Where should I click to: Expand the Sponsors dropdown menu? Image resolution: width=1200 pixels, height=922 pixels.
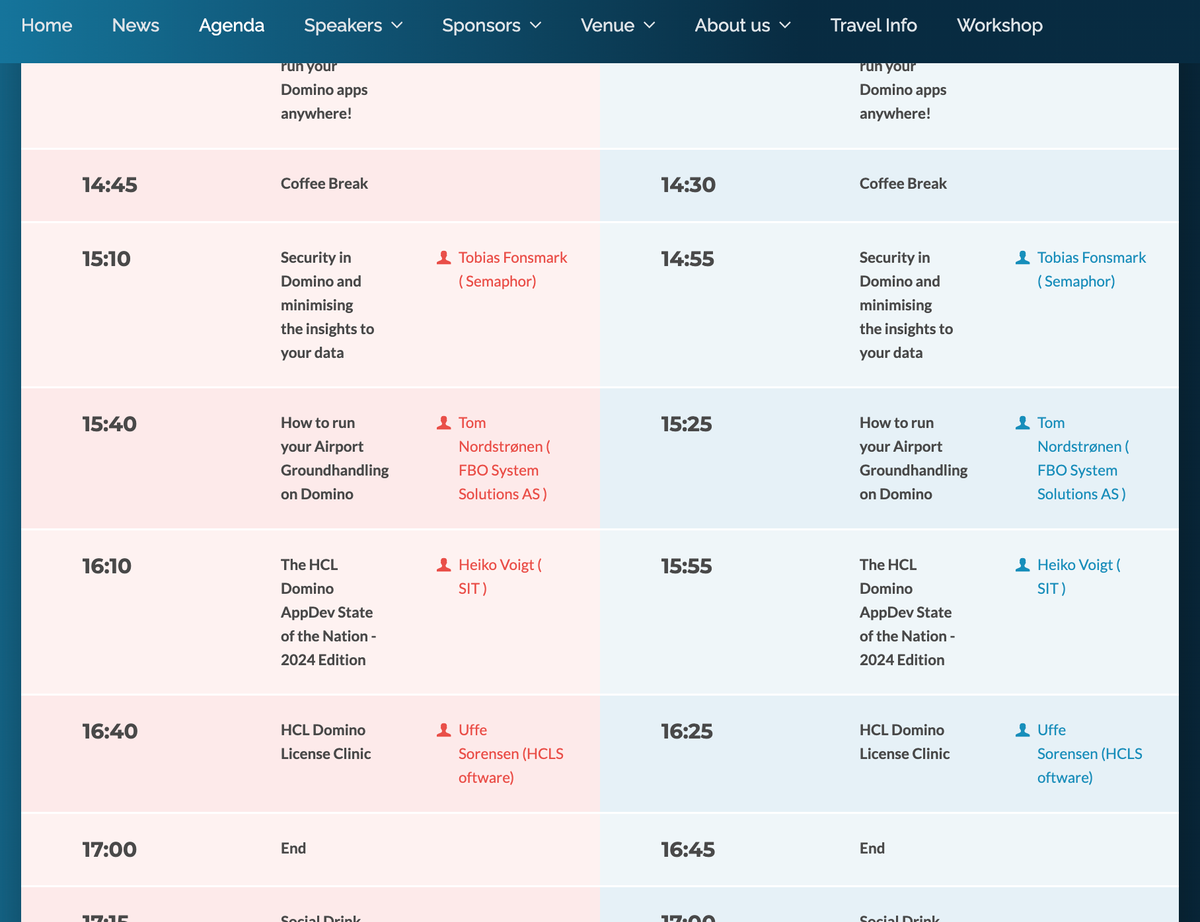[491, 25]
